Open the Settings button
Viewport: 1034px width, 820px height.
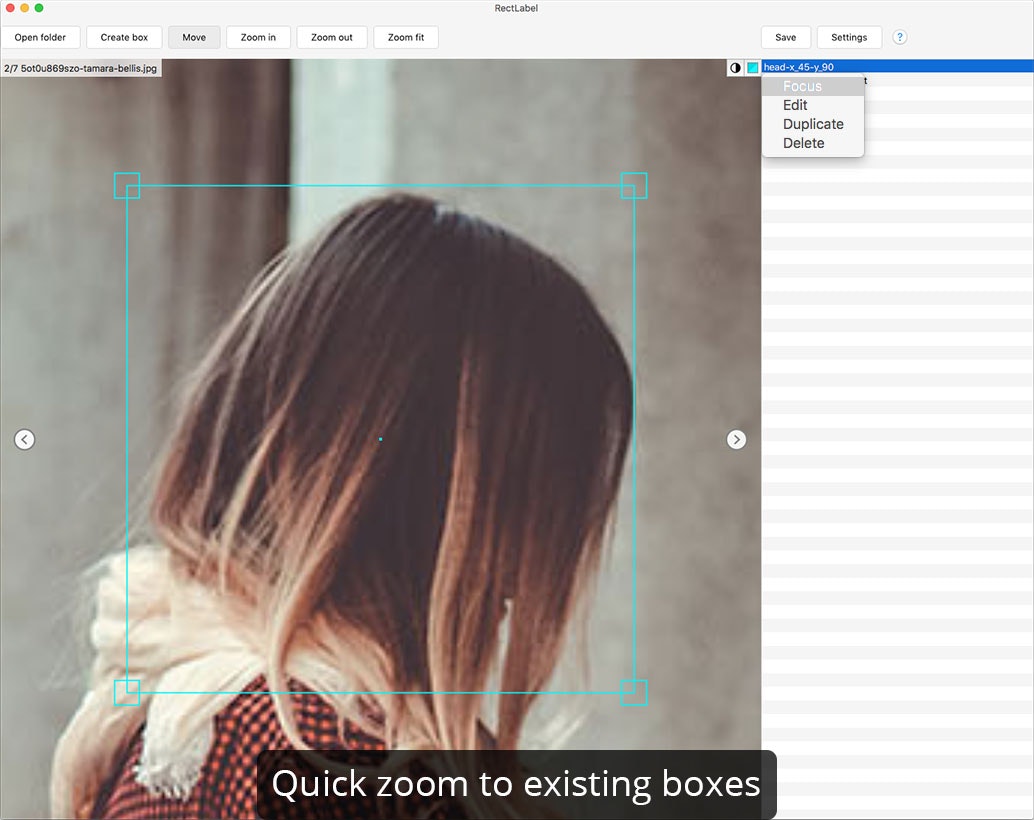tap(849, 38)
